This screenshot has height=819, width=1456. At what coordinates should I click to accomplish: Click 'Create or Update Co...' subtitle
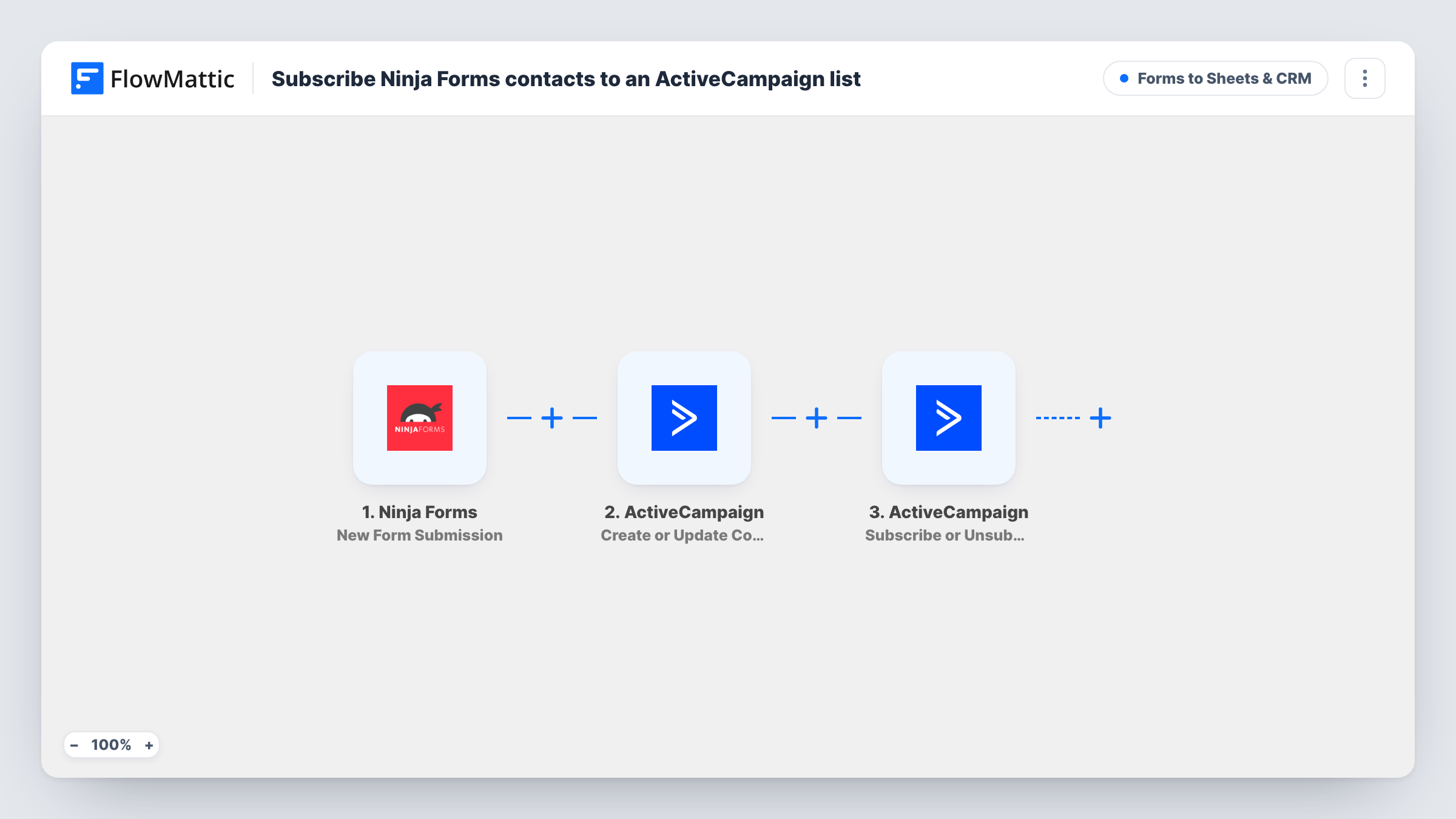pyautogui.click(x=682, y=535)
